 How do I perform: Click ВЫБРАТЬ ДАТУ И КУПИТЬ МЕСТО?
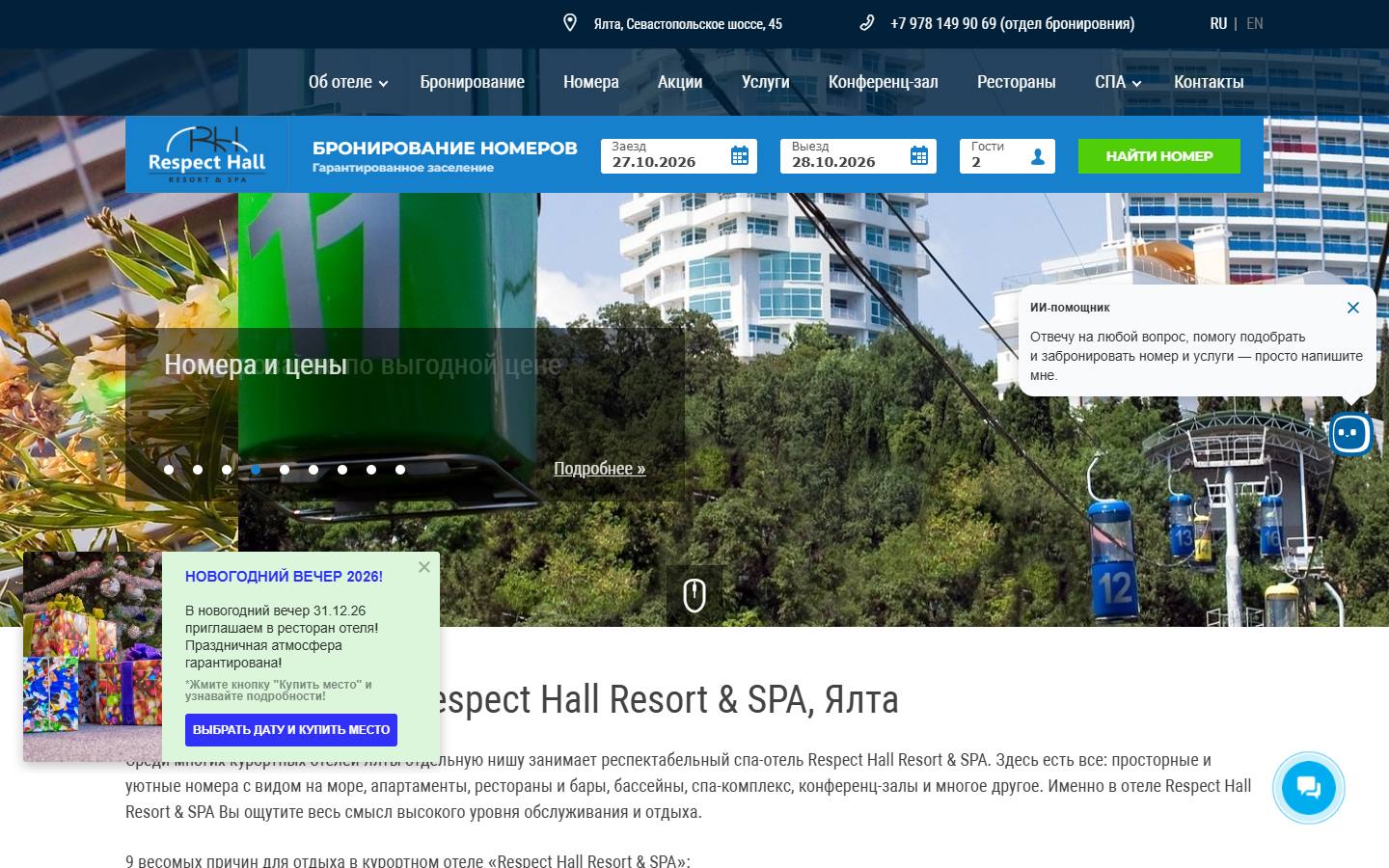[x=291, y=730]
